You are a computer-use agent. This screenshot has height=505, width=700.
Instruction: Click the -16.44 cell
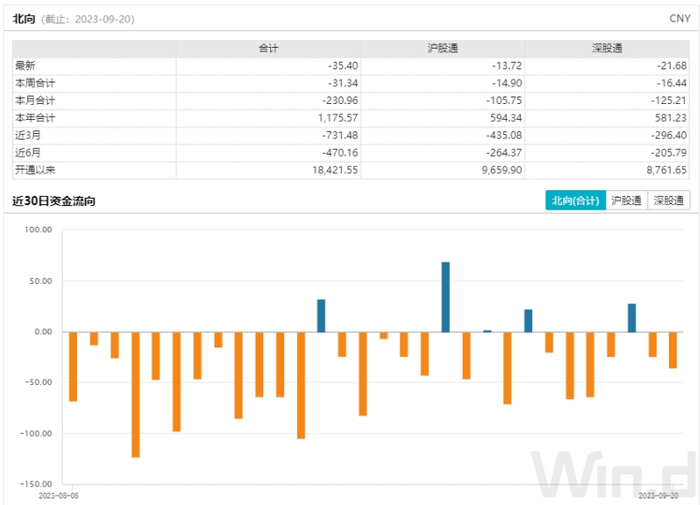point(671,83)
